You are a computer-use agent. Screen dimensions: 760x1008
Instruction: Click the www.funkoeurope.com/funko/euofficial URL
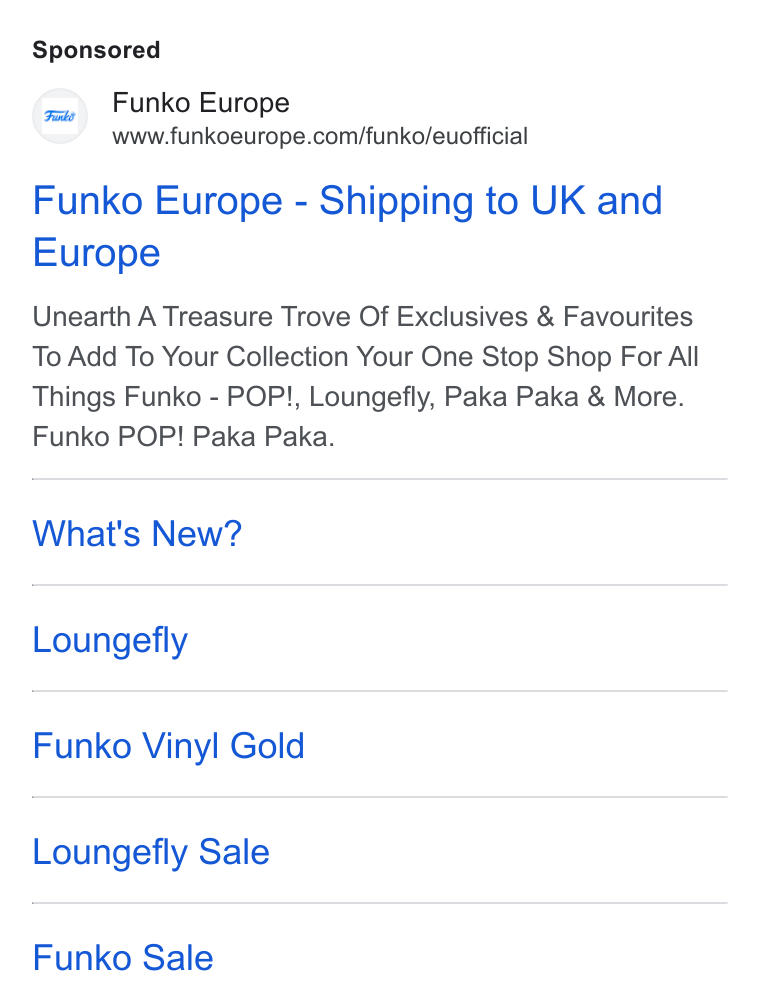tap(320, 136)
